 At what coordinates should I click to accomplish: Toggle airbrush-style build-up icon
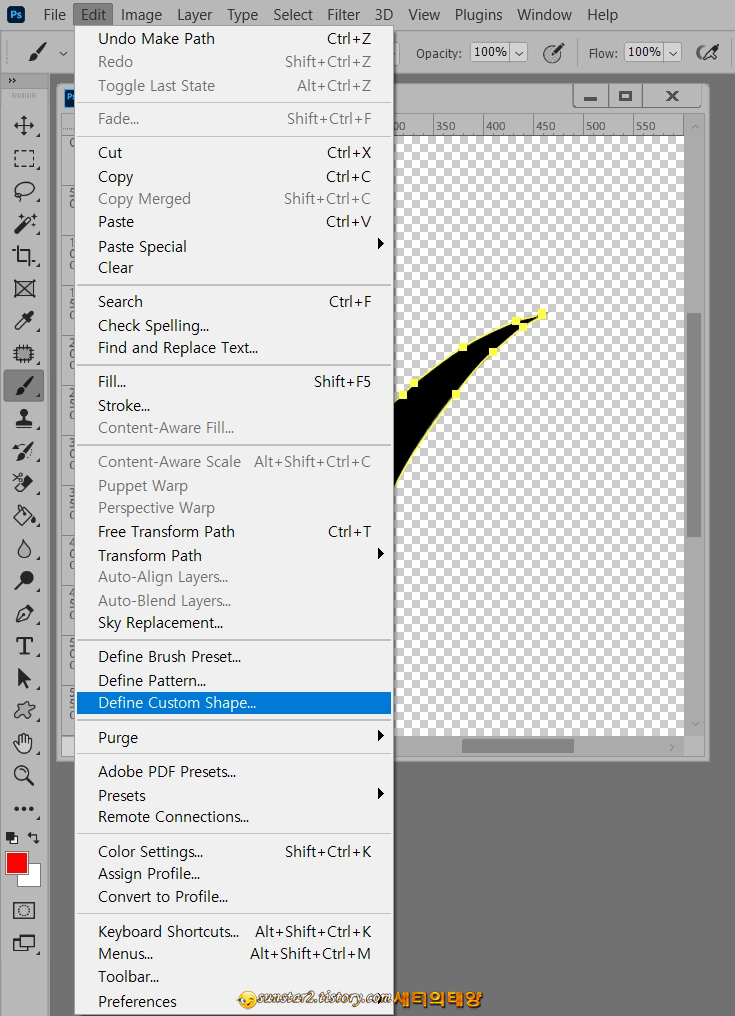(708, 52)
